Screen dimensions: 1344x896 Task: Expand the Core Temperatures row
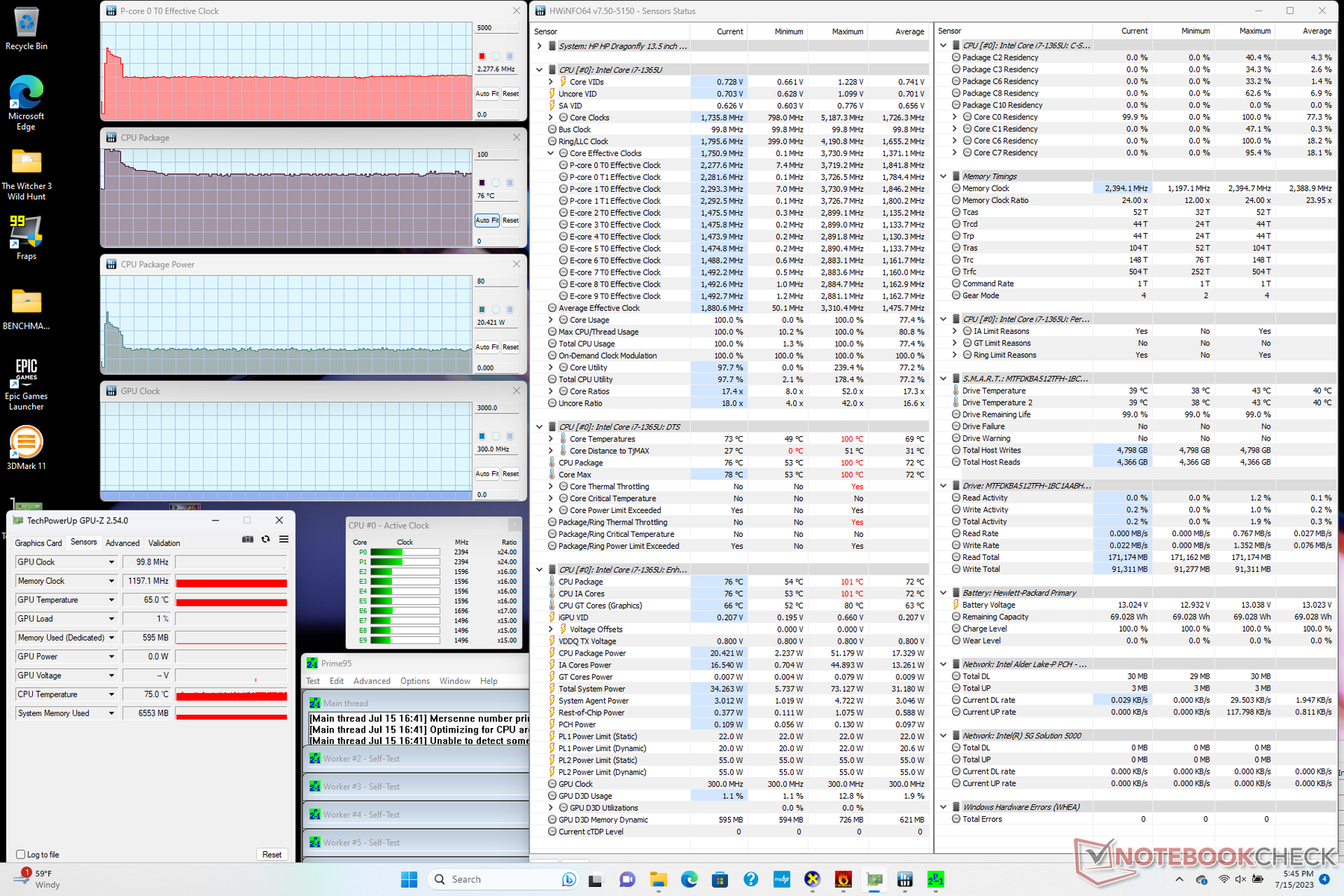tap(551, 439)
